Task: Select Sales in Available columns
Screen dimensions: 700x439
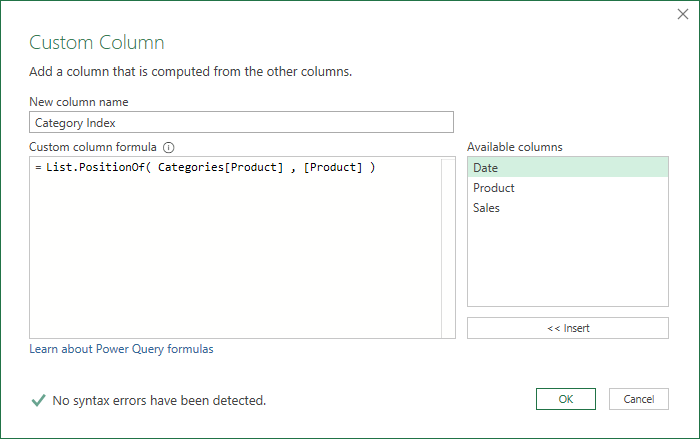Action: click(x=568, y=208)
